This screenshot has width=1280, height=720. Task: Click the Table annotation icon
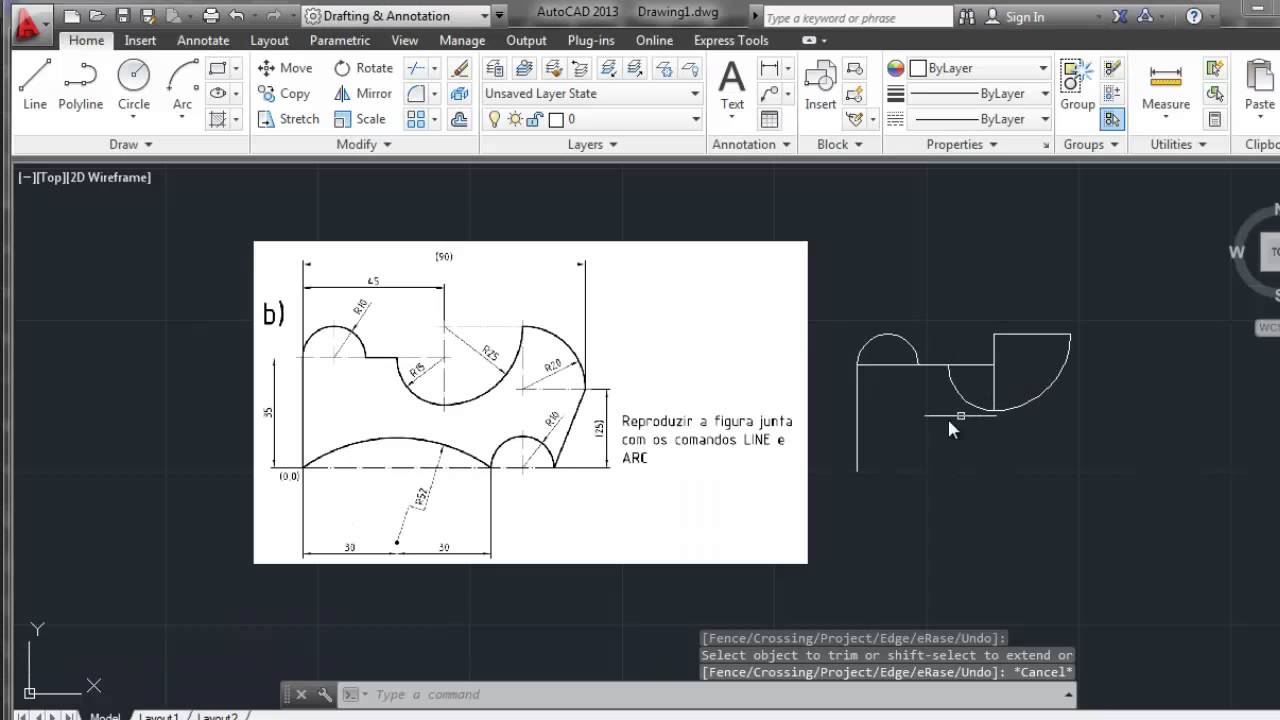769,119
